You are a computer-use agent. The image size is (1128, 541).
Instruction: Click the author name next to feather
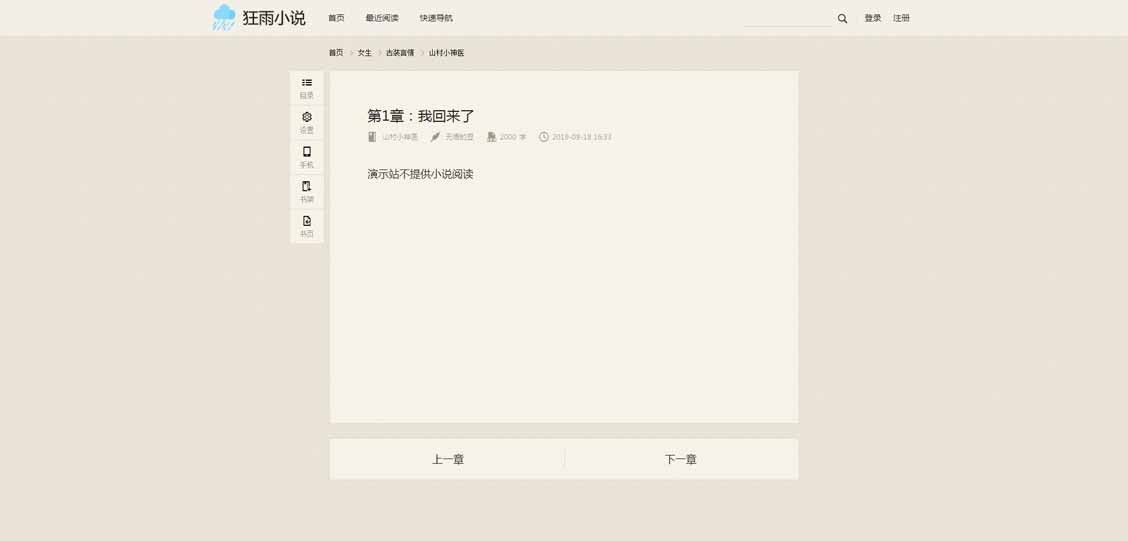[459, 137]
